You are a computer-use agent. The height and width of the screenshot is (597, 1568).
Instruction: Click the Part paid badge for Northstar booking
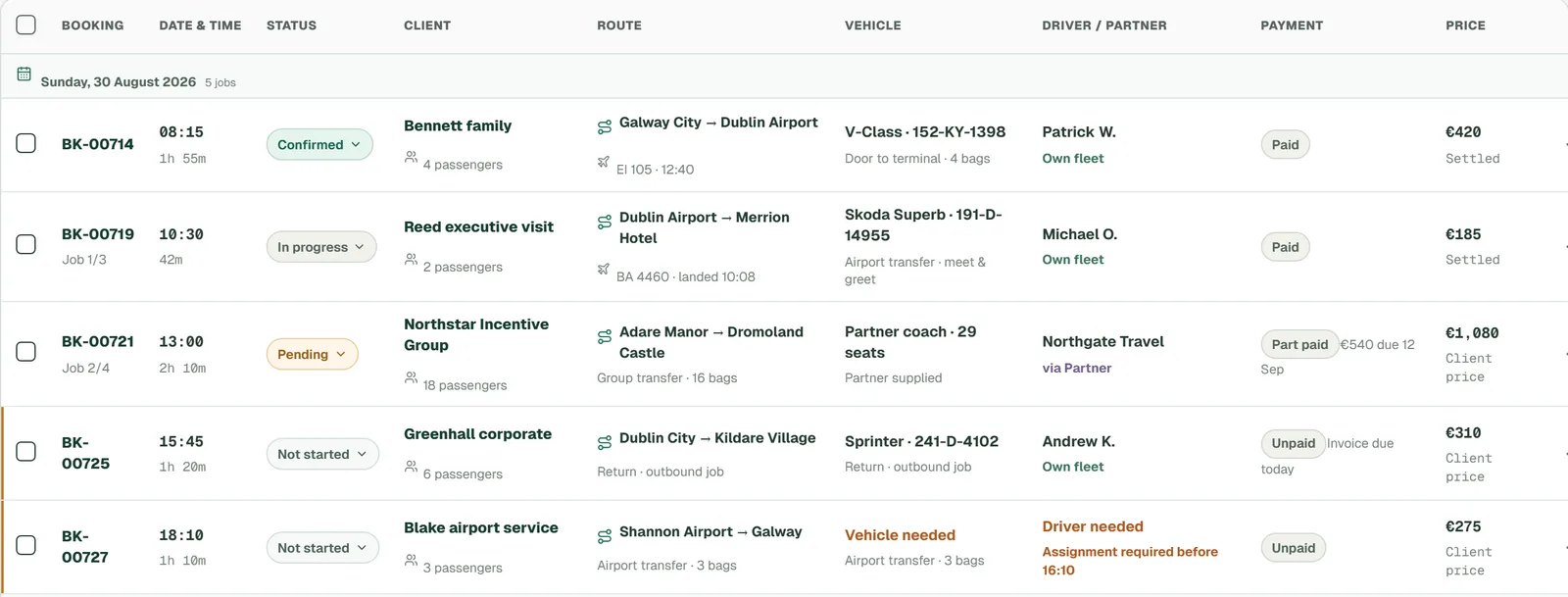1299,344
